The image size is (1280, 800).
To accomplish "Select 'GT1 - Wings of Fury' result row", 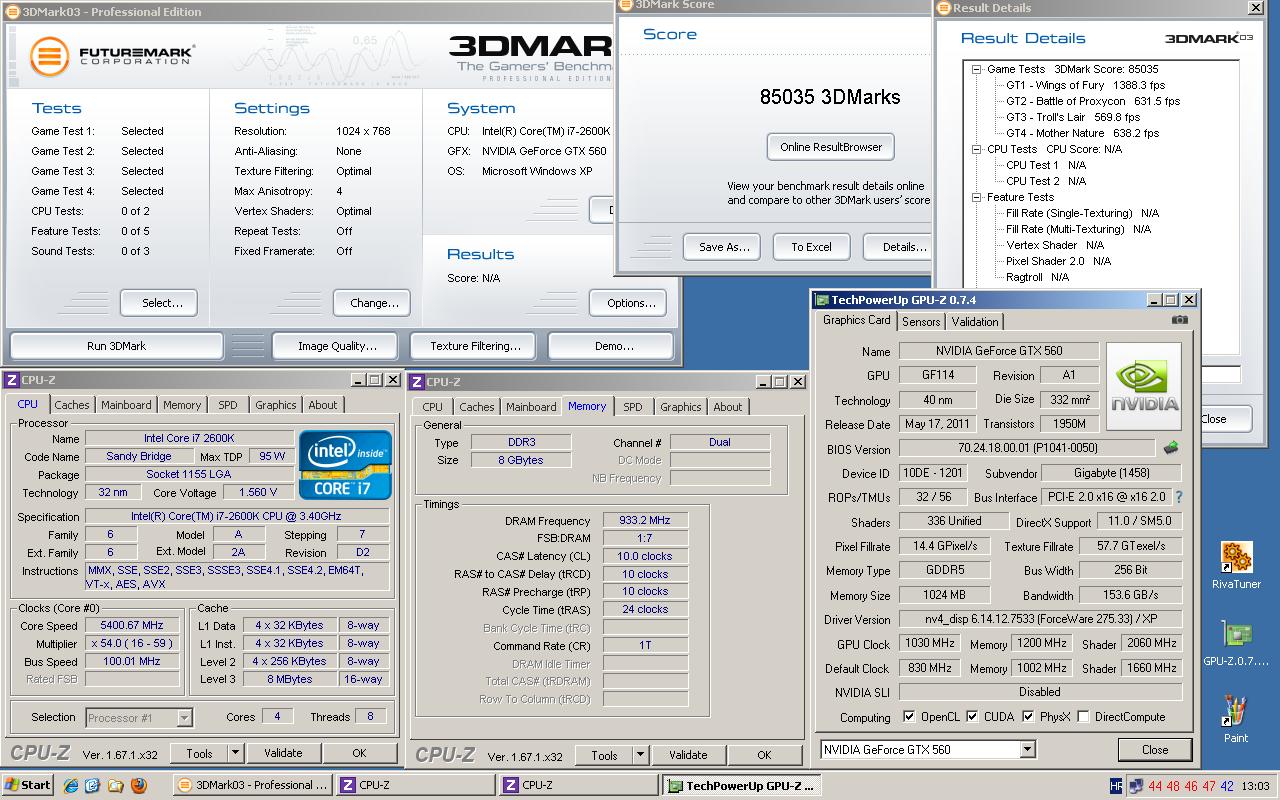I will click(x=1085, y=85).
